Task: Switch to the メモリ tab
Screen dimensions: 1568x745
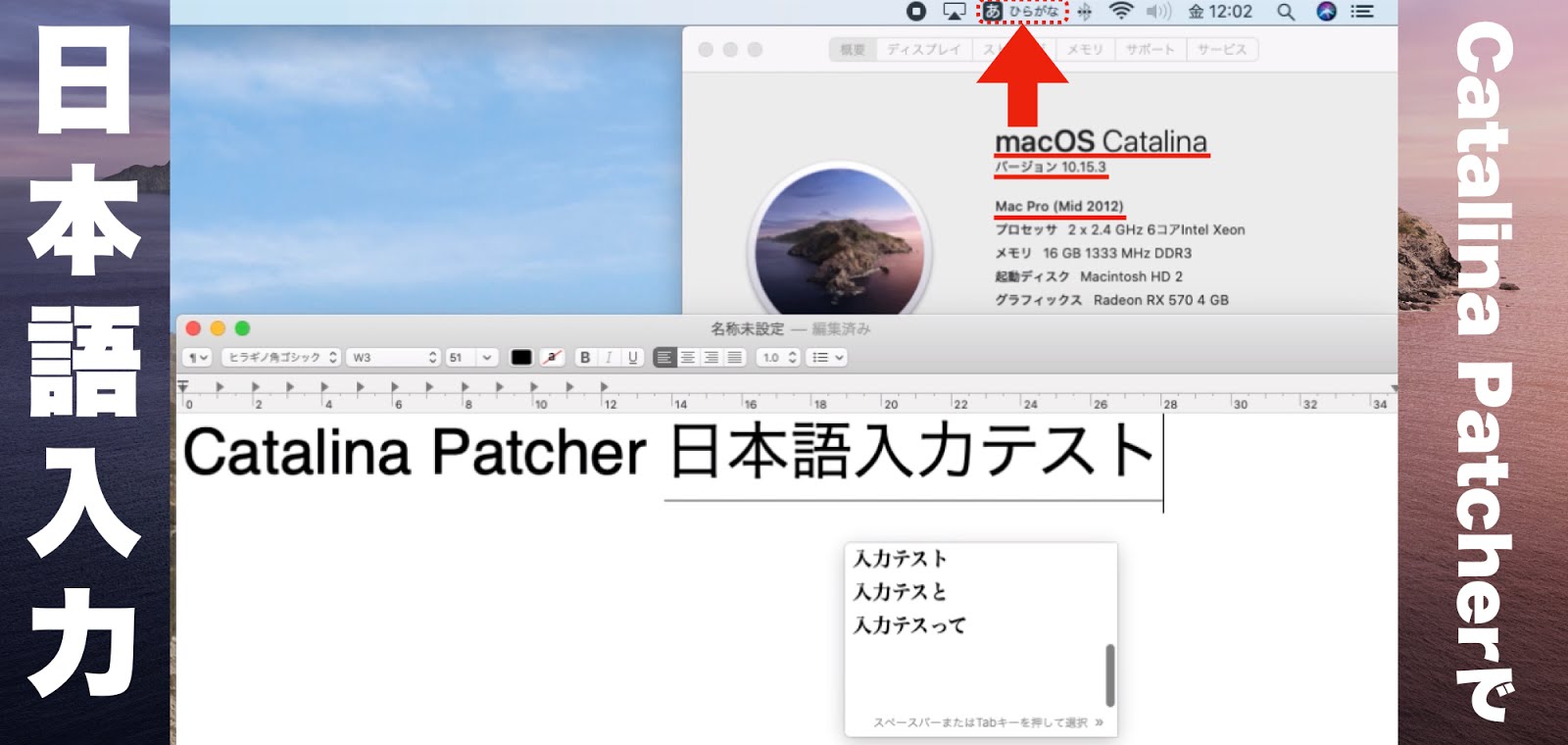Action: (x=1085, y=49)
